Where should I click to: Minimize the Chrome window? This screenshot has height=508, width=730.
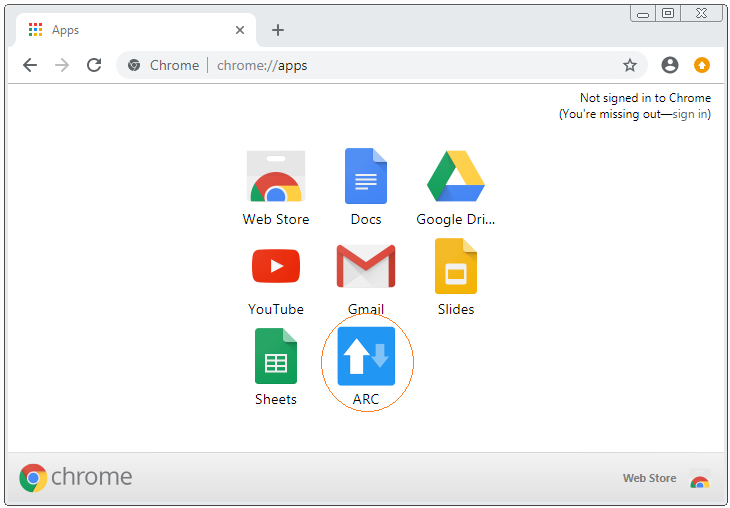(x=643, y=14)
